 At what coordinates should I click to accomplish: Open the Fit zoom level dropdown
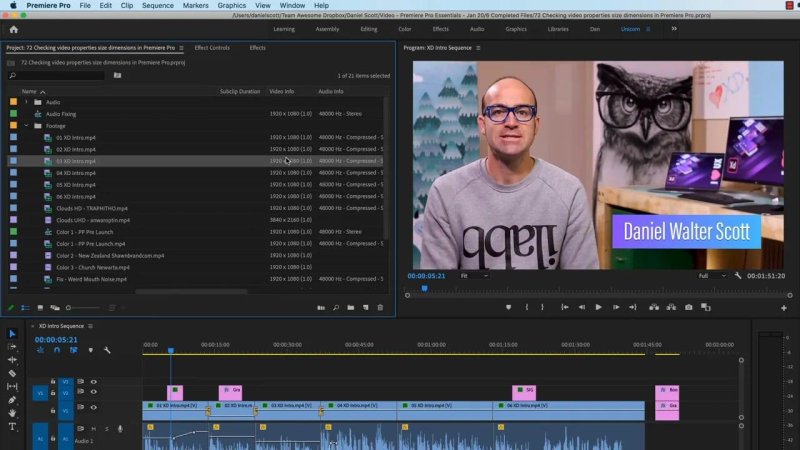click(474, 276)
